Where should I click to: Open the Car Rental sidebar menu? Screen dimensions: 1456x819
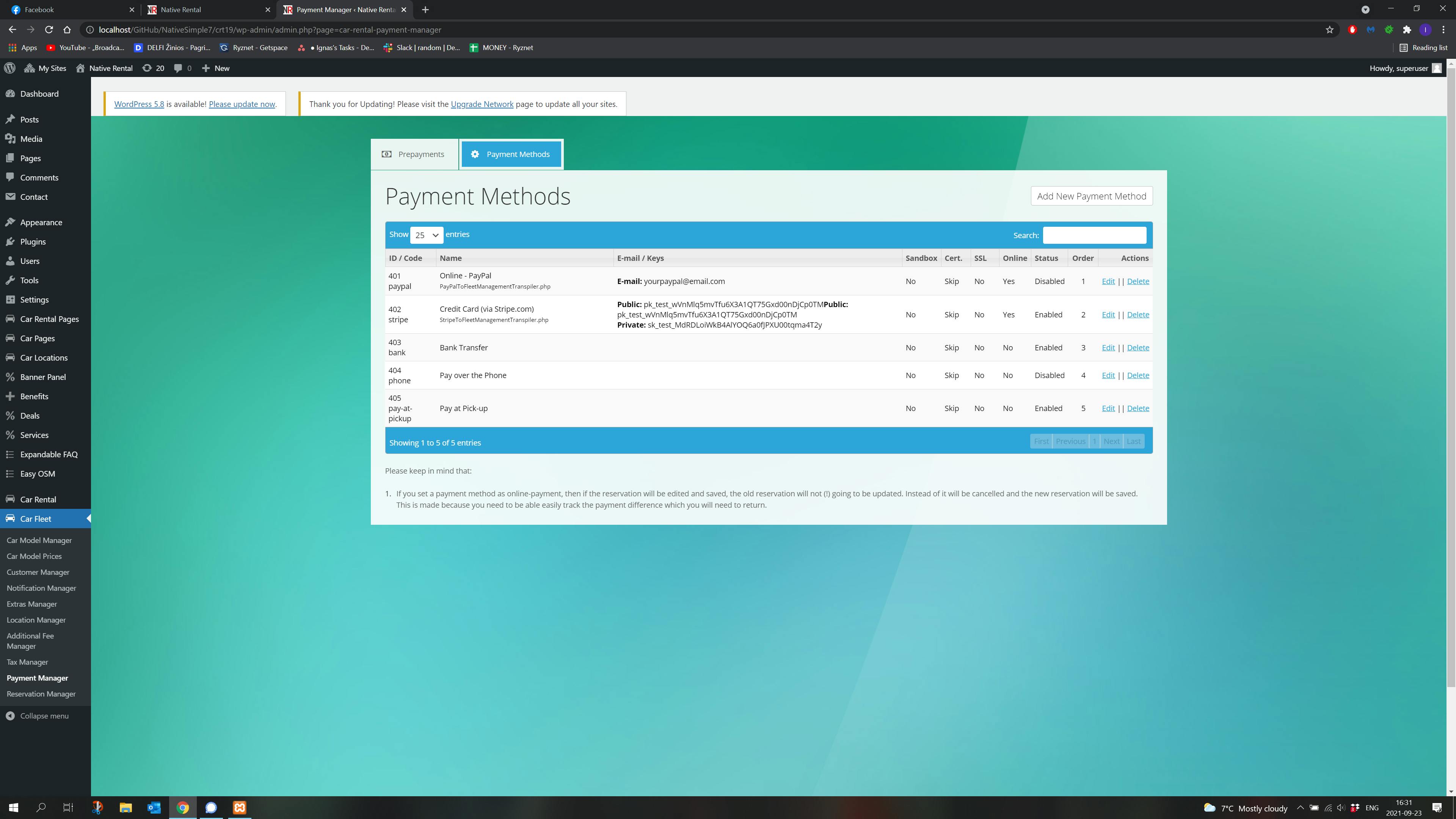click(x=38, y=499)
